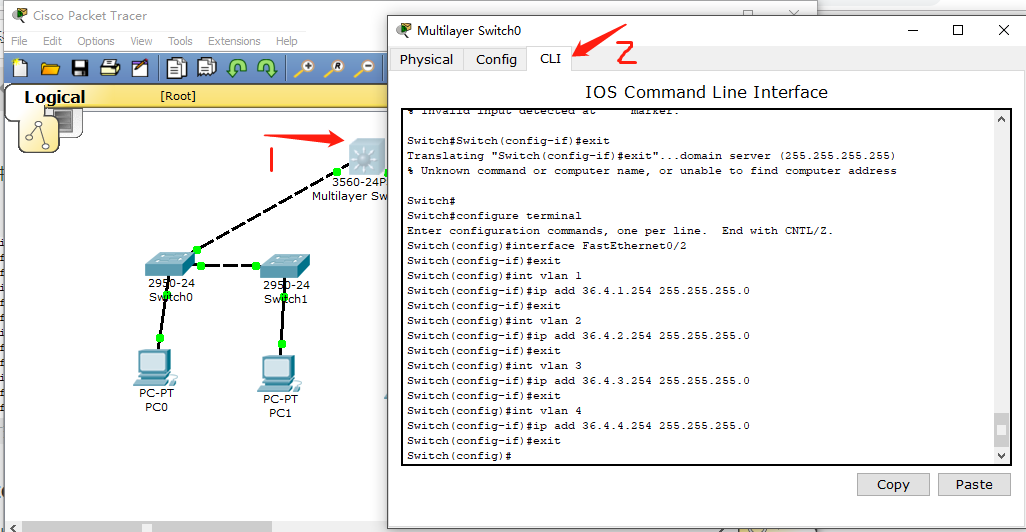Select the 3560-24PS multilayer switch device
The width and height of the screenshot is (1026, 532).
tap(365, 157)
